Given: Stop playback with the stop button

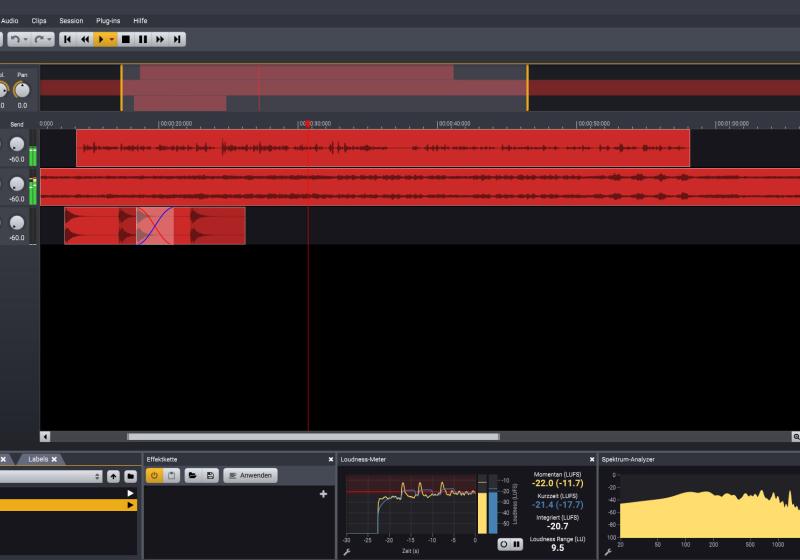Looking at the screenshot, I should [126, 39].
